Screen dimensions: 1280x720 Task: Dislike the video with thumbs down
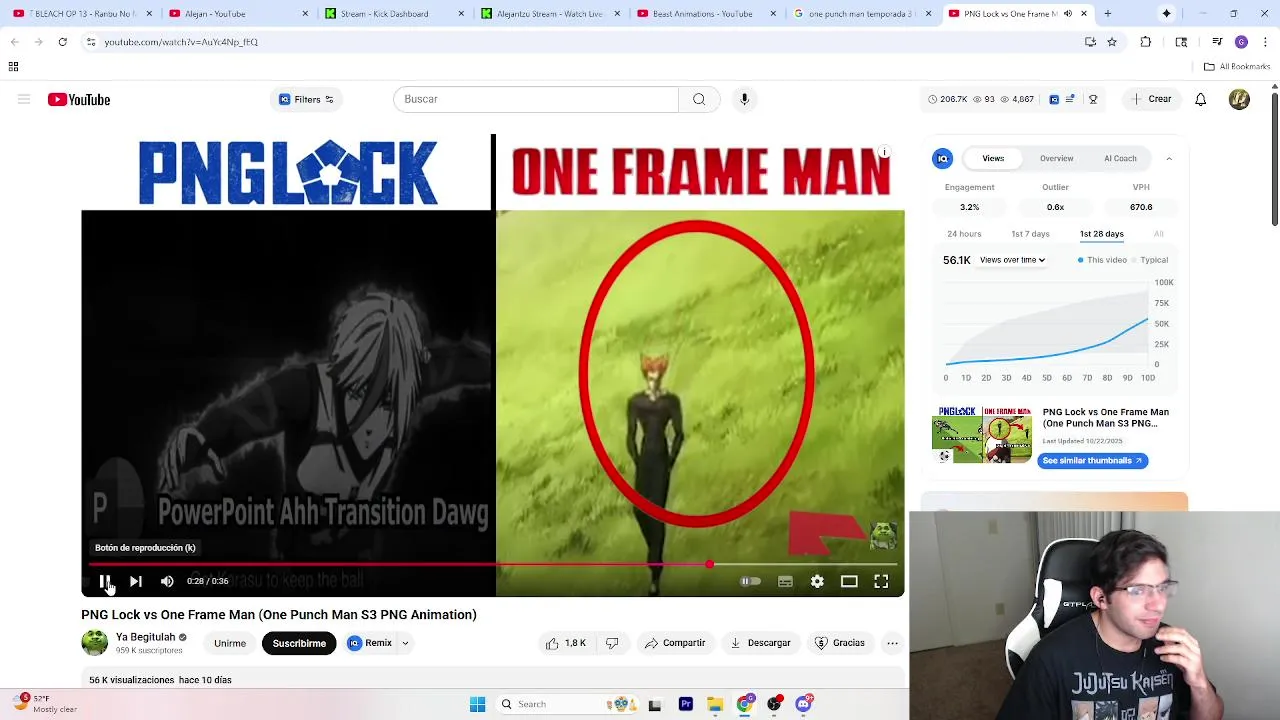tap(612, 643)
